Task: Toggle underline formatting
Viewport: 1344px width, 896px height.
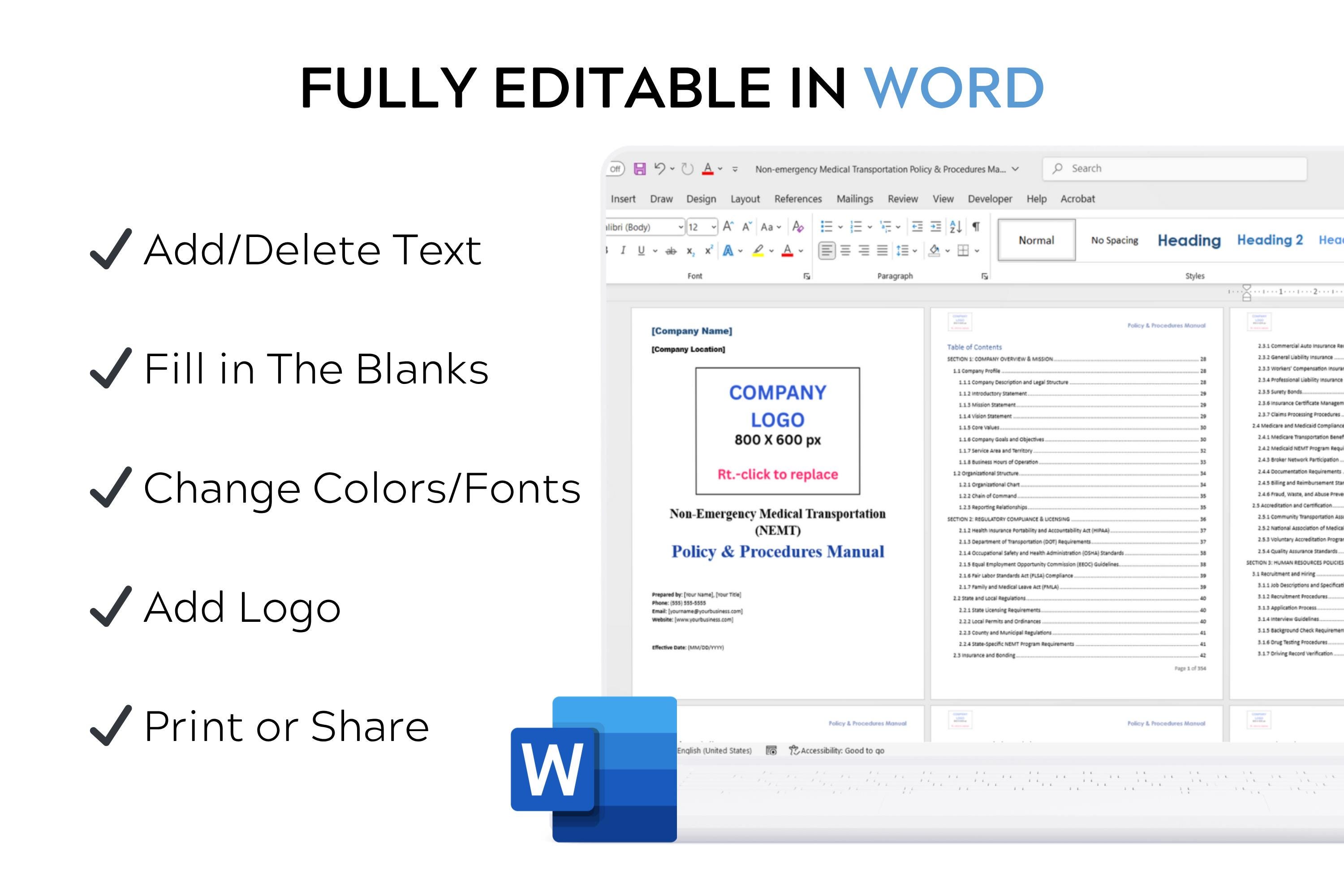Action: coord(641,250)
